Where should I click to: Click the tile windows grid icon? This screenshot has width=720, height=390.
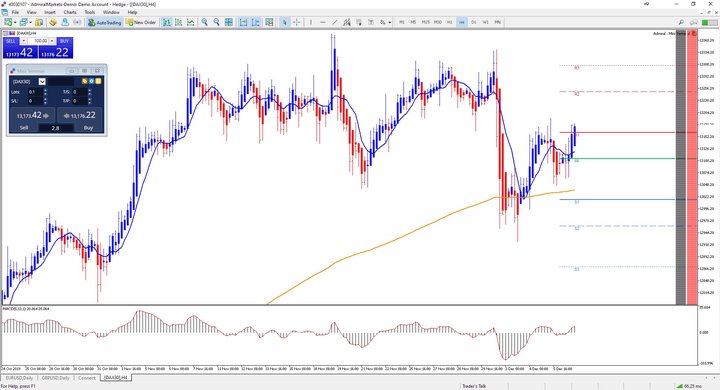(x=229, y=22)
